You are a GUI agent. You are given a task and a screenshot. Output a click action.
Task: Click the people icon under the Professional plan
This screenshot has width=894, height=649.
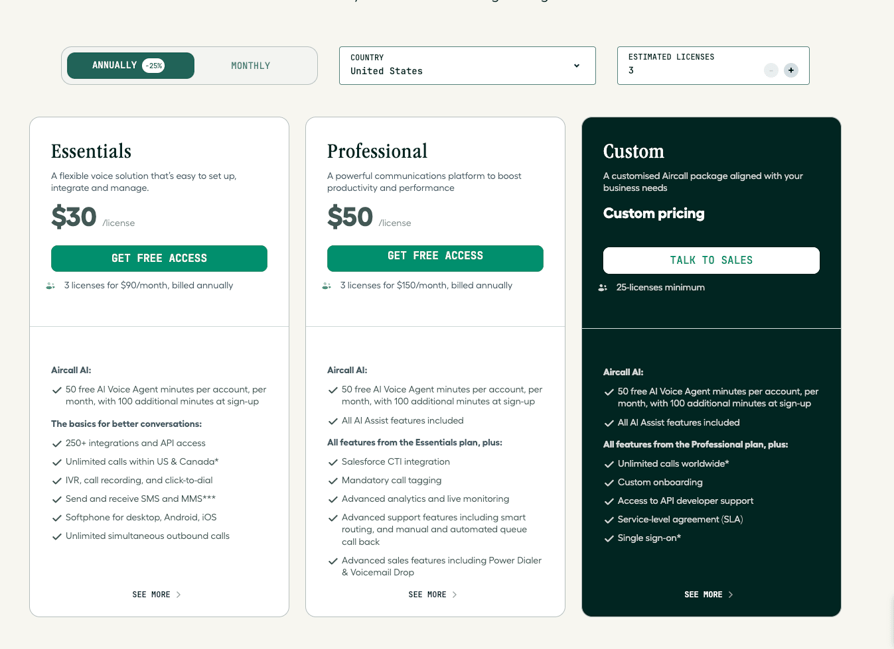[x=326, y=286]
